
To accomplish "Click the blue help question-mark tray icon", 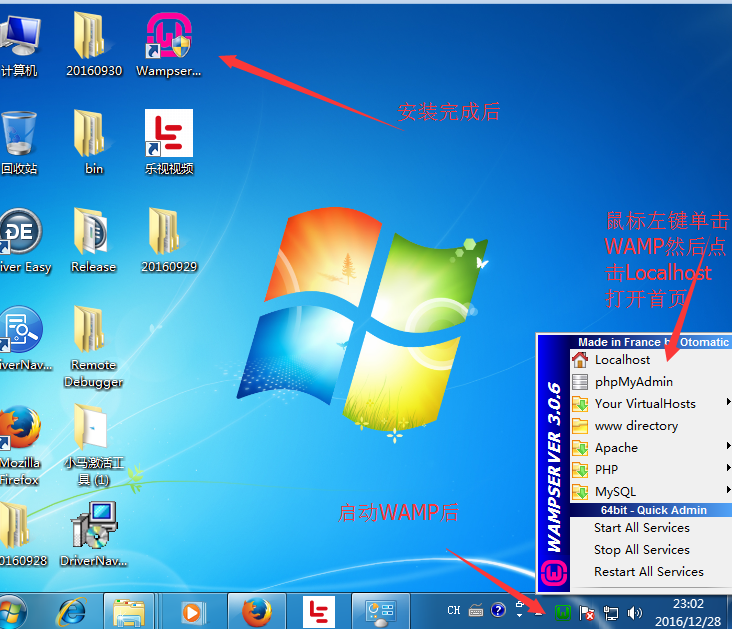I will pyautogui.click(x=498, y=609).
